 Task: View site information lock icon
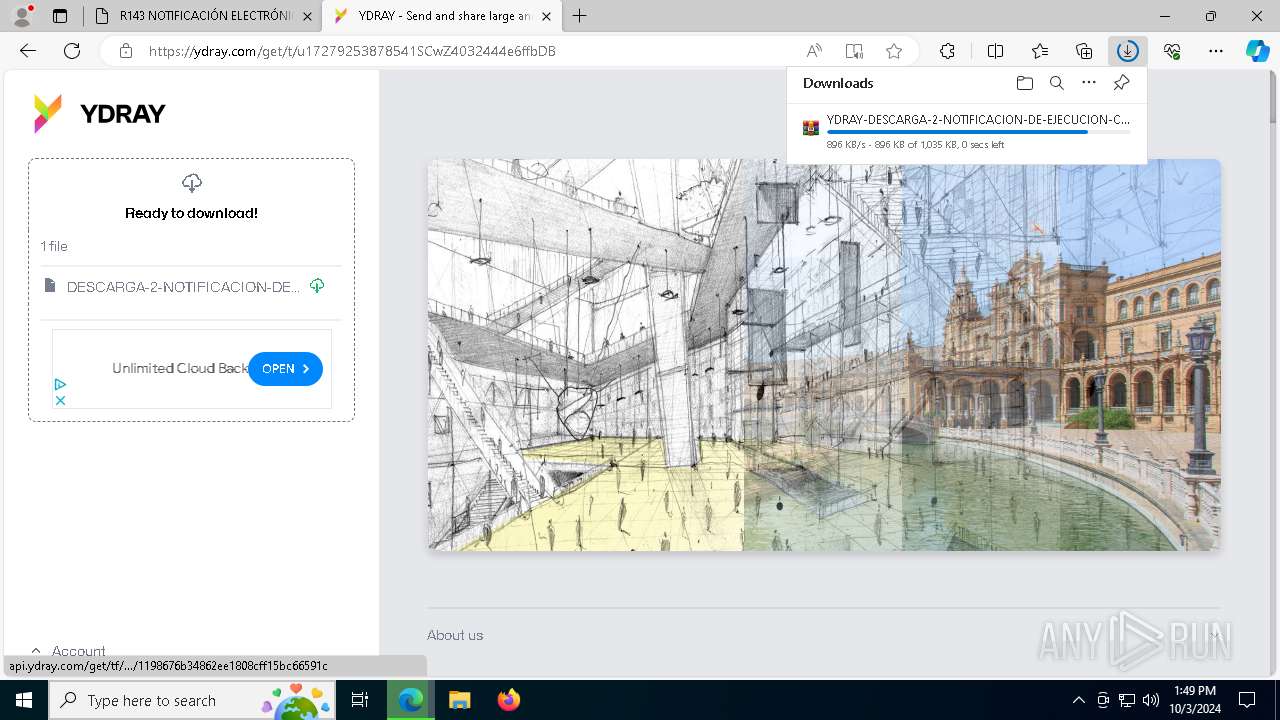point(125,51)
